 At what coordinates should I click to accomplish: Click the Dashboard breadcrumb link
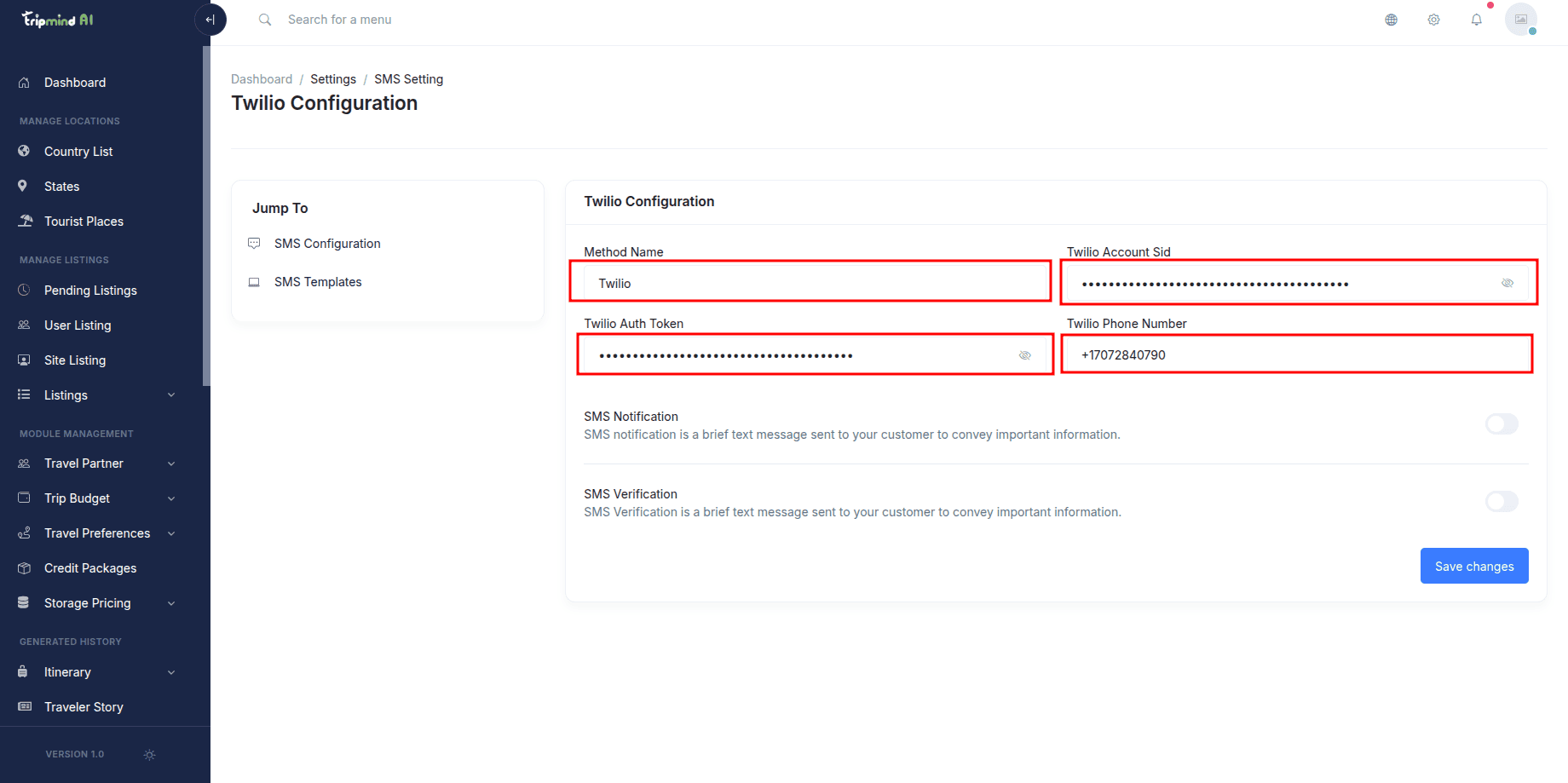coord(262,79)
